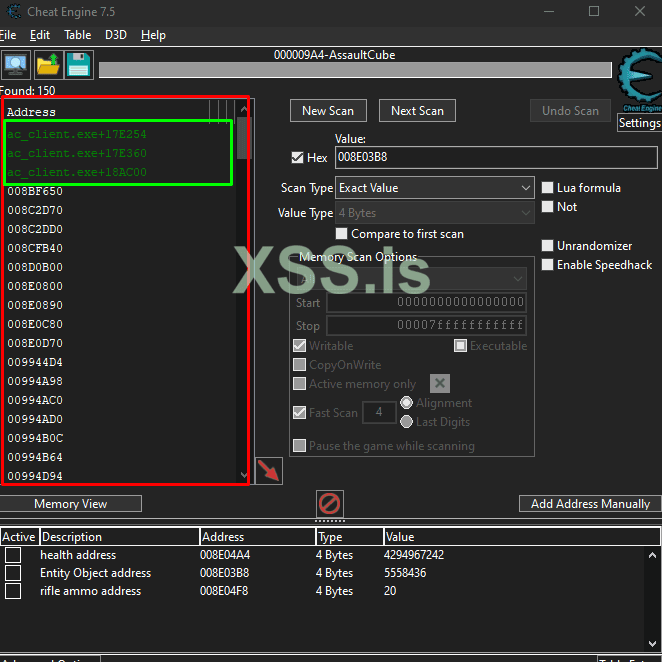Viewport: 662px width, 662px height.
Task: Clear address list with the no-entry icon
Action: click(x=330, y=504)
